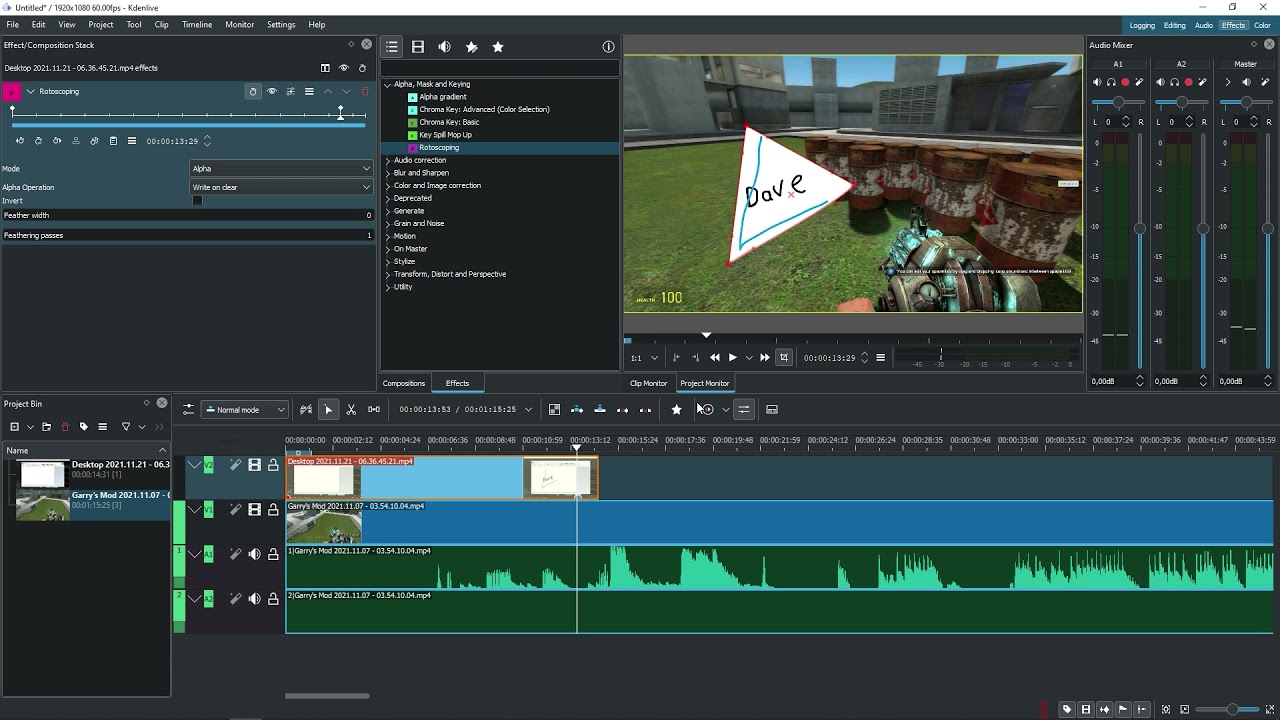Select the razor (scissors) tool in timeline toolbar

point(351,409)
